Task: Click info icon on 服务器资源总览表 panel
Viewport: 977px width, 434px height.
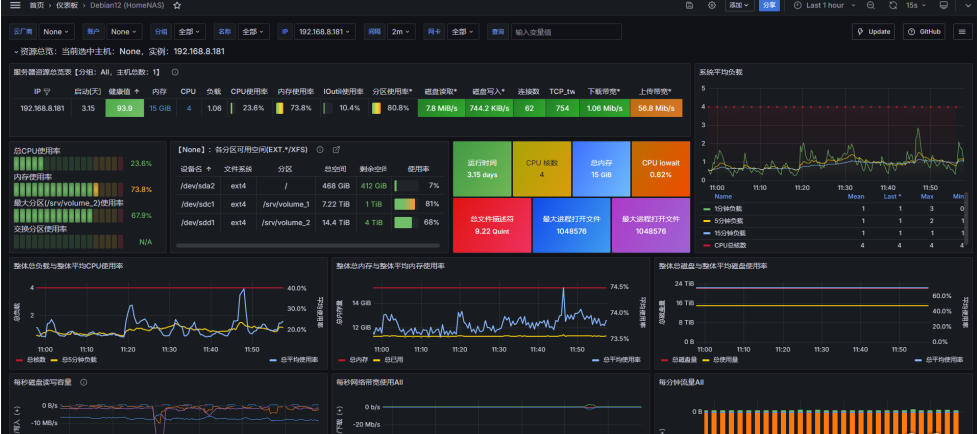Action: click(175, 72)
